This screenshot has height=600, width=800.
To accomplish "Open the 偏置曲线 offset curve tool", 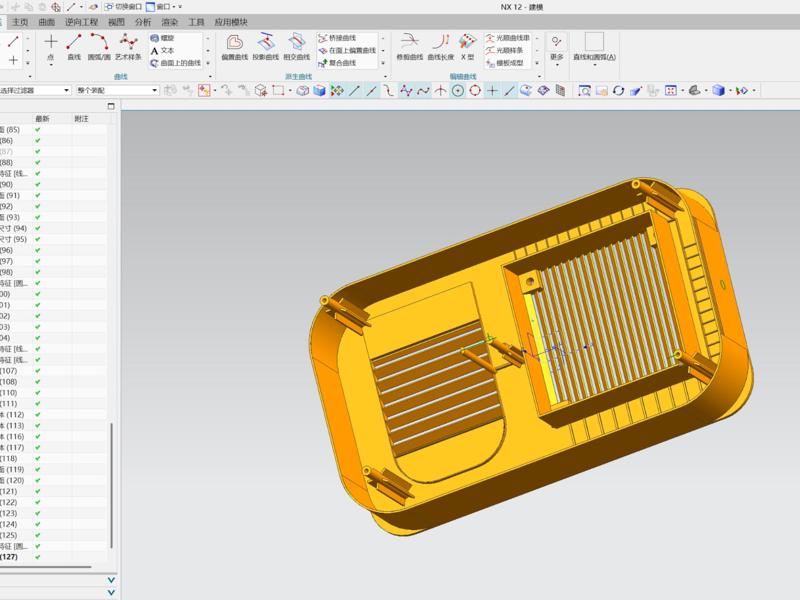I will click(x=234, y=45).
